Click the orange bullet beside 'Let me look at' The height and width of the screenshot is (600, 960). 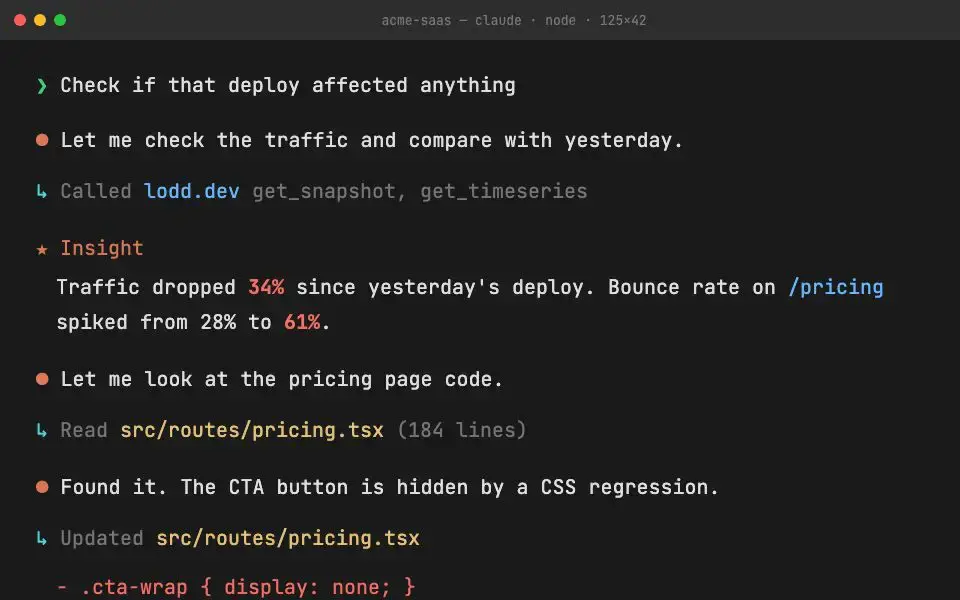pyautogui.click(x=42, y=379)
